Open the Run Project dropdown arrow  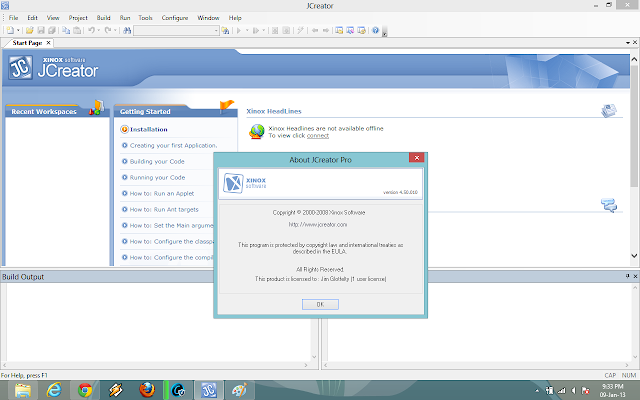(x=247, y=30)
